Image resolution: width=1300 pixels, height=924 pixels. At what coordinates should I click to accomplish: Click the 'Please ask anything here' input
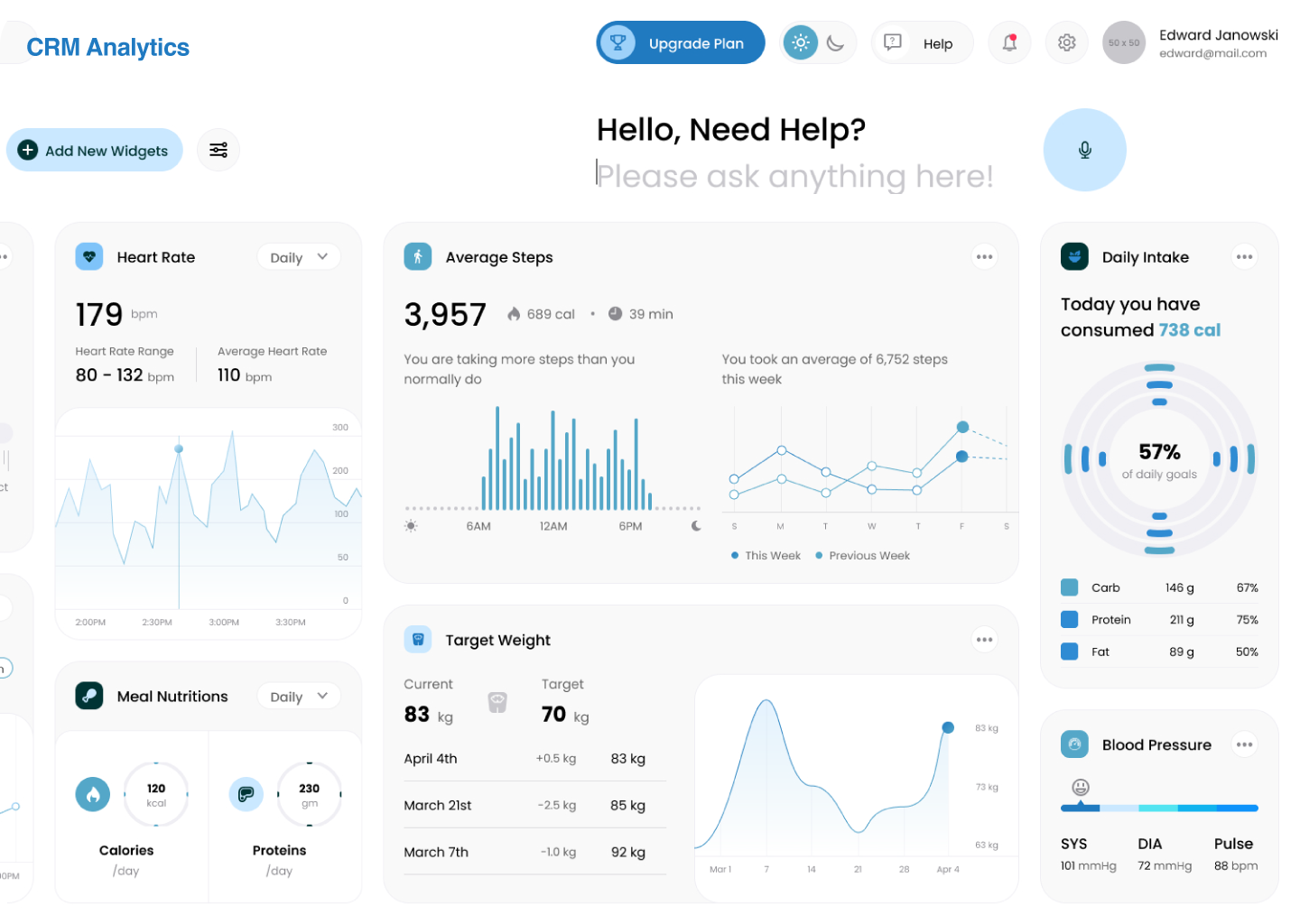[794, 177]
